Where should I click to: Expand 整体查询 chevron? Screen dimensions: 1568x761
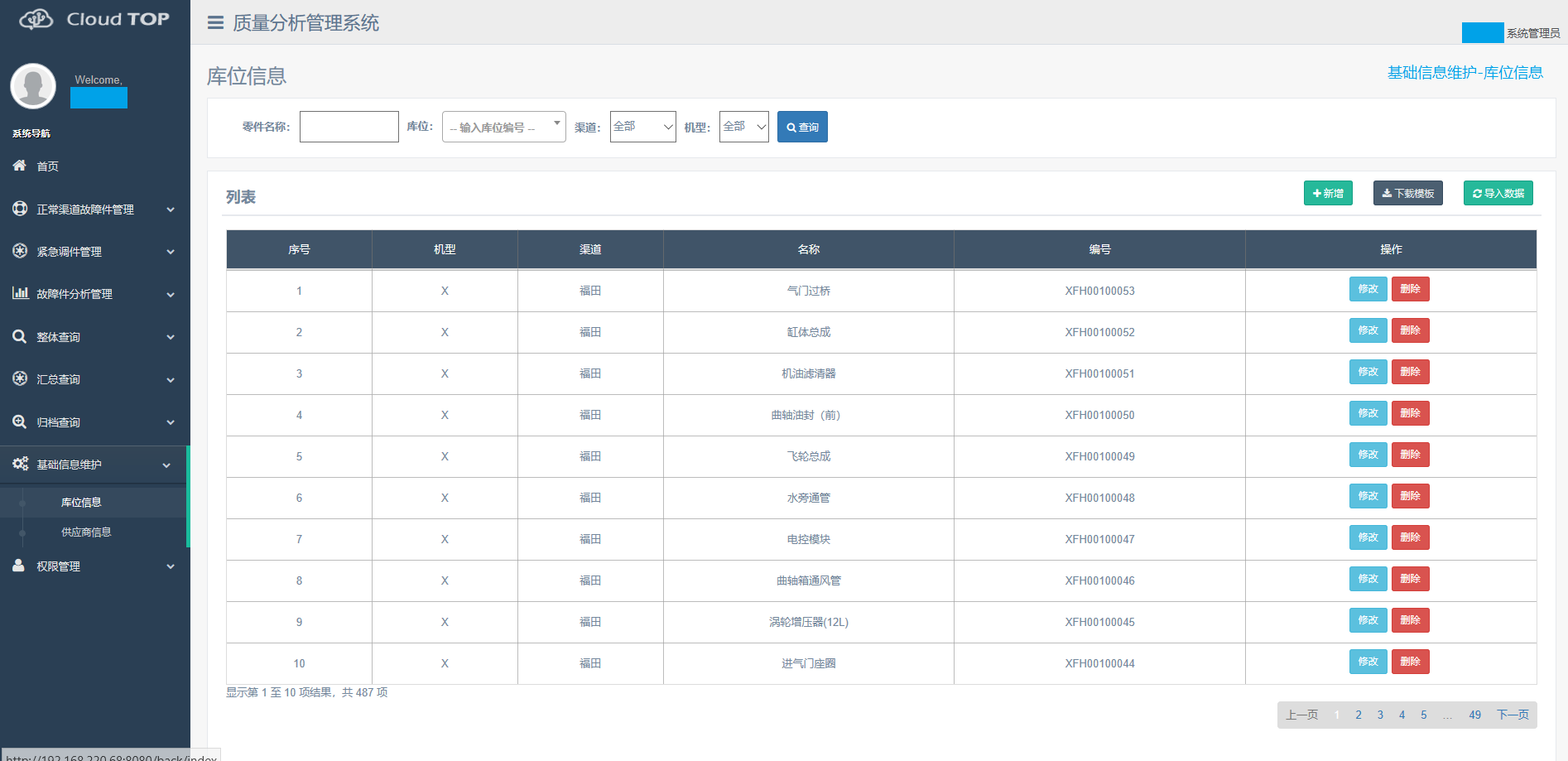[x=171, y=337]
